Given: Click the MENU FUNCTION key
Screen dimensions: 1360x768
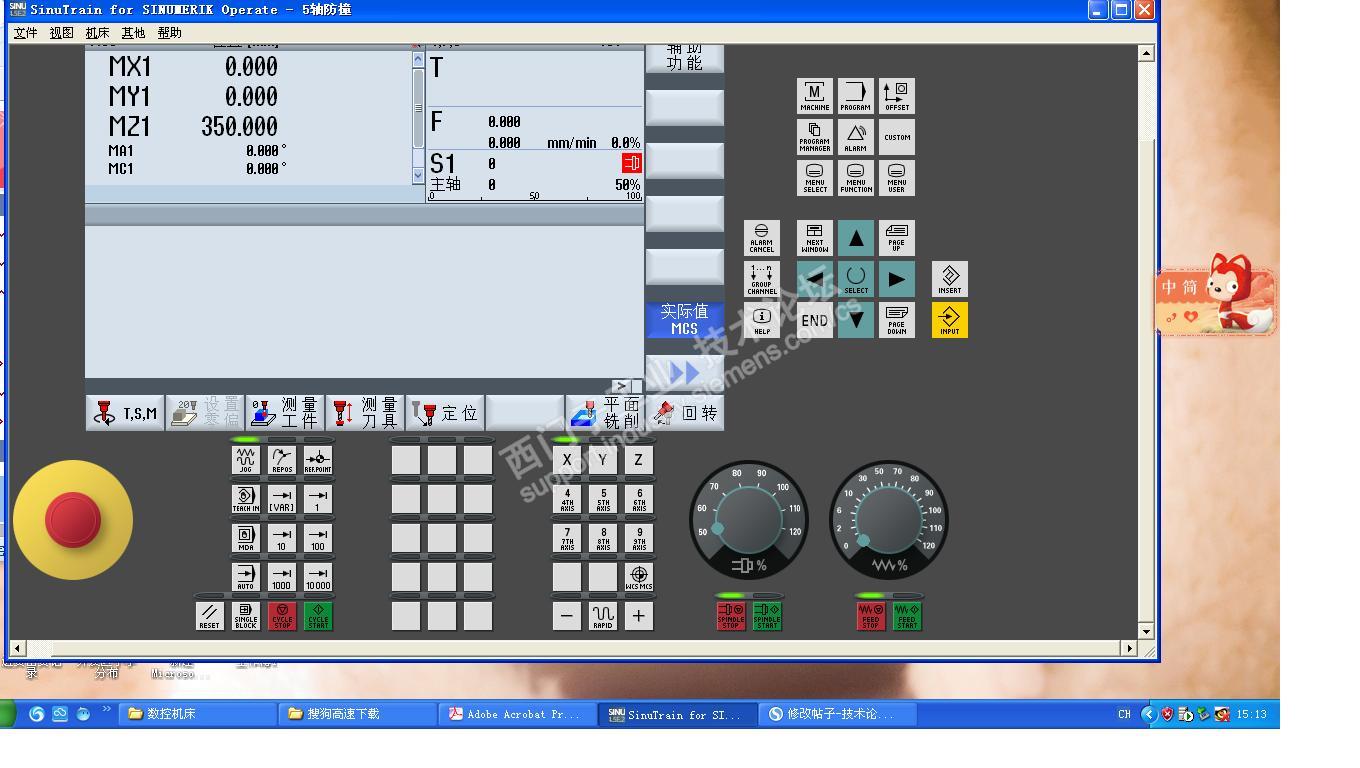Looking at the screenshot, I should tap(856, 178).
